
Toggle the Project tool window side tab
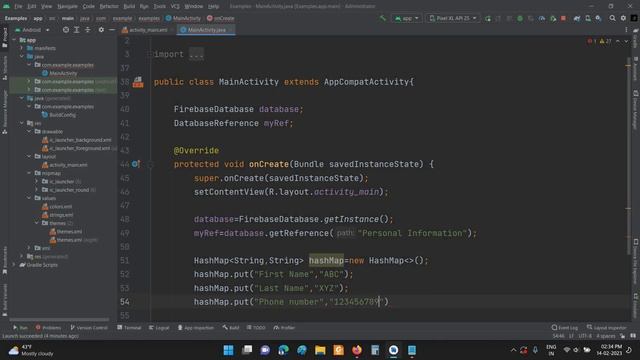coord(4,38)
